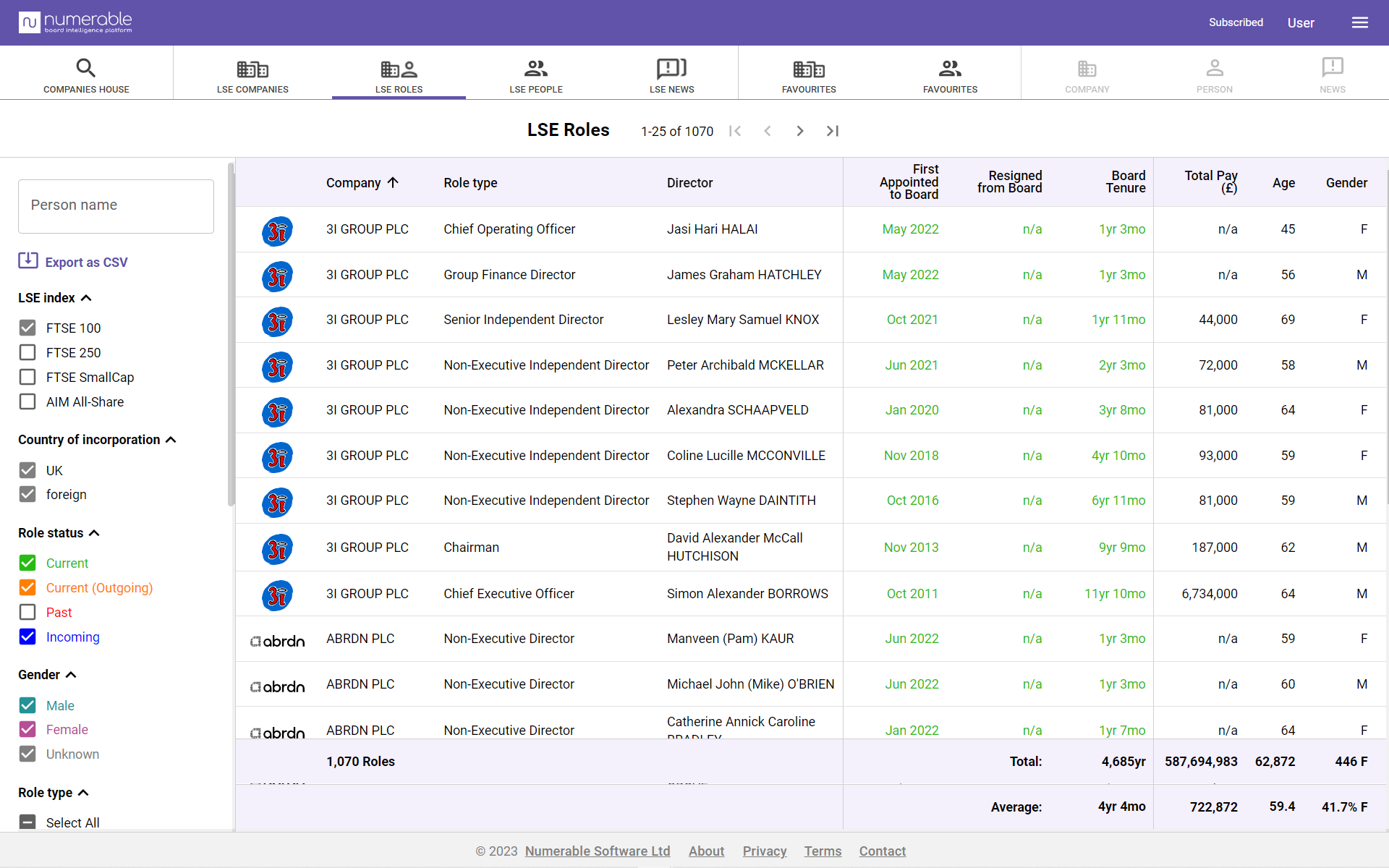Toggle the Female gender checkbox
1389x868 pixels.
(x=27, y=729)
